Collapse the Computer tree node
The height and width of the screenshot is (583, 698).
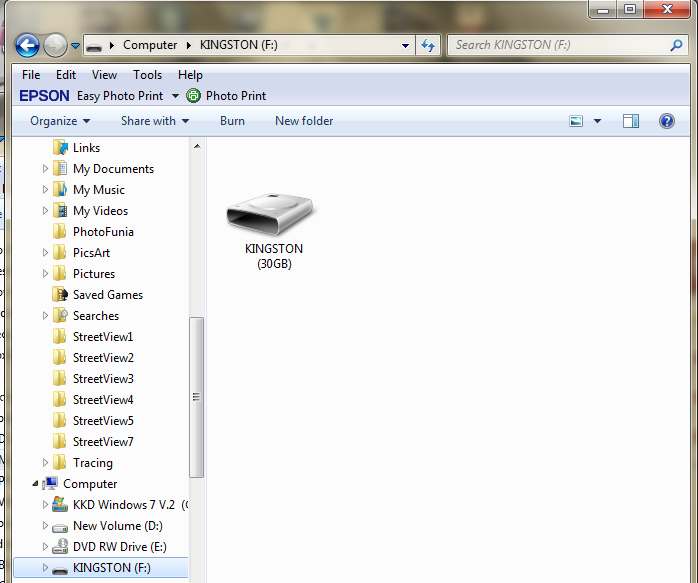(35, 484)
